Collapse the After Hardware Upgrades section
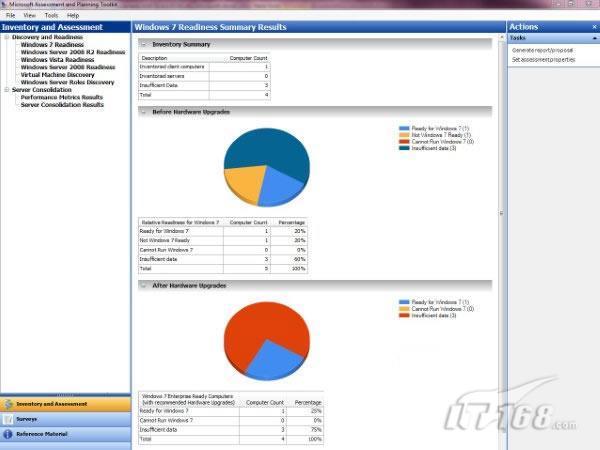Viewport: 600px width, 450px height. pyautogui.click(x=144, y=285)
